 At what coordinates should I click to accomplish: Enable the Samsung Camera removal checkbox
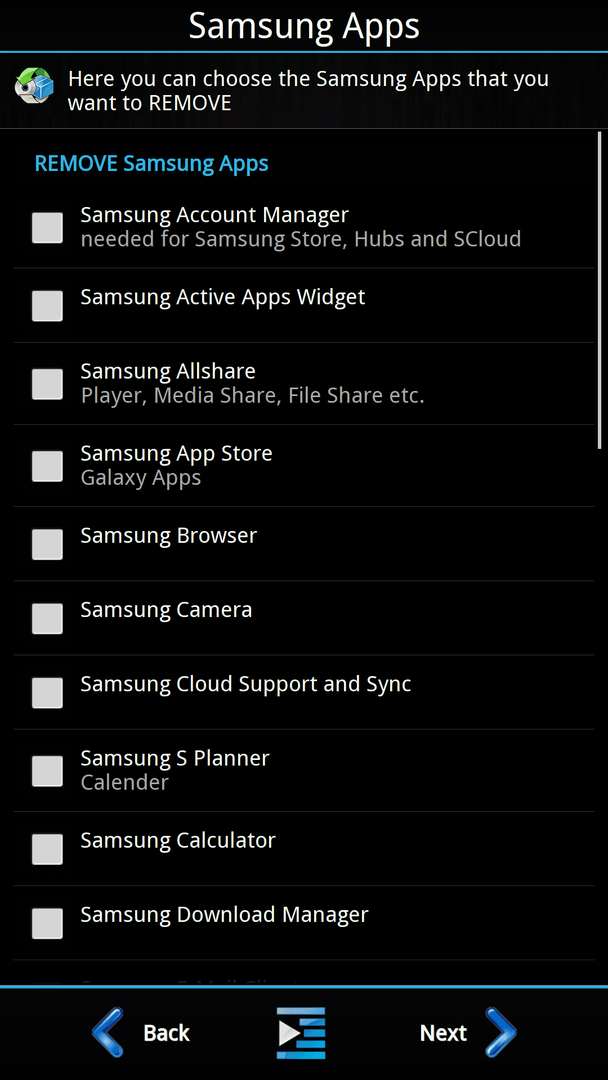click(x=48, y=619)
